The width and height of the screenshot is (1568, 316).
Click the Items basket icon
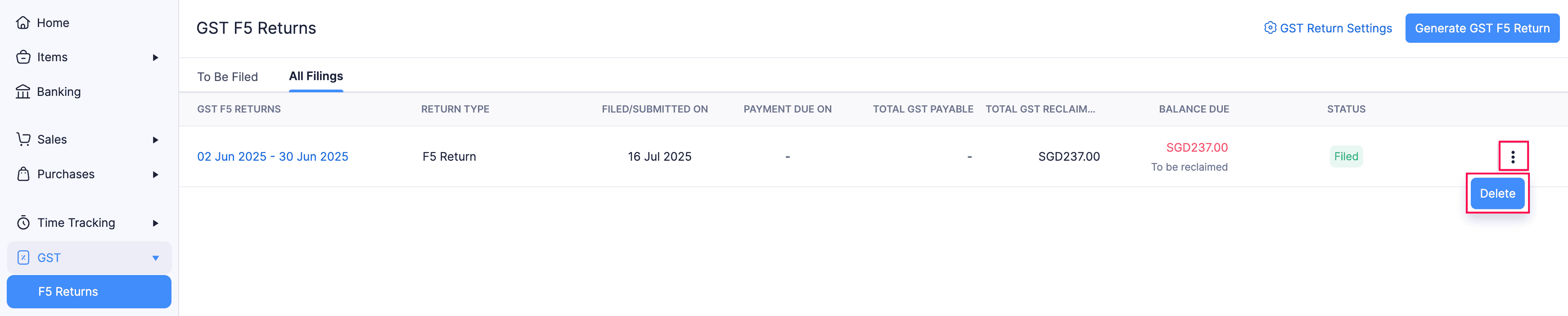coord(23,57)
